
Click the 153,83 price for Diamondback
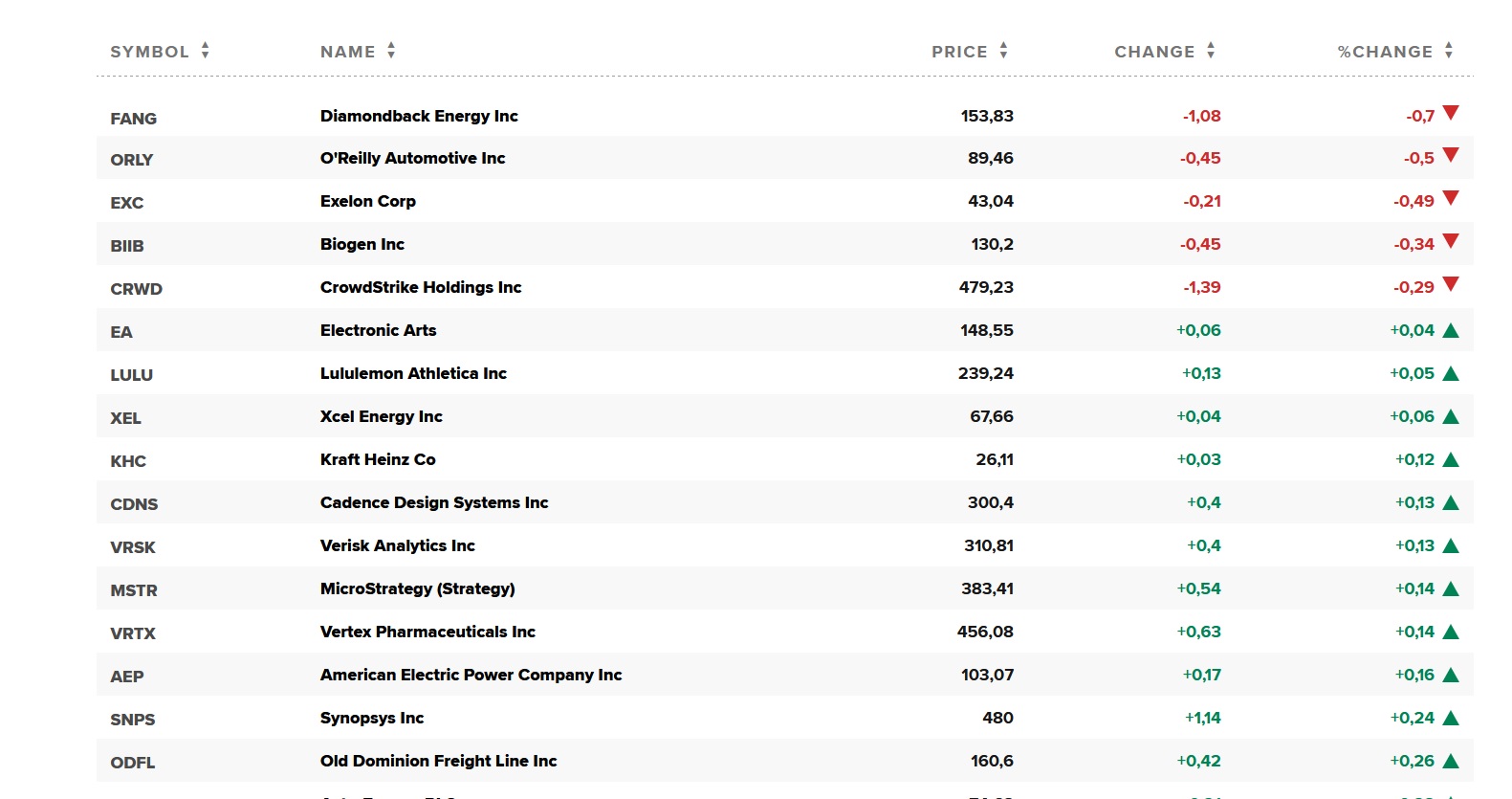[987, 116]
